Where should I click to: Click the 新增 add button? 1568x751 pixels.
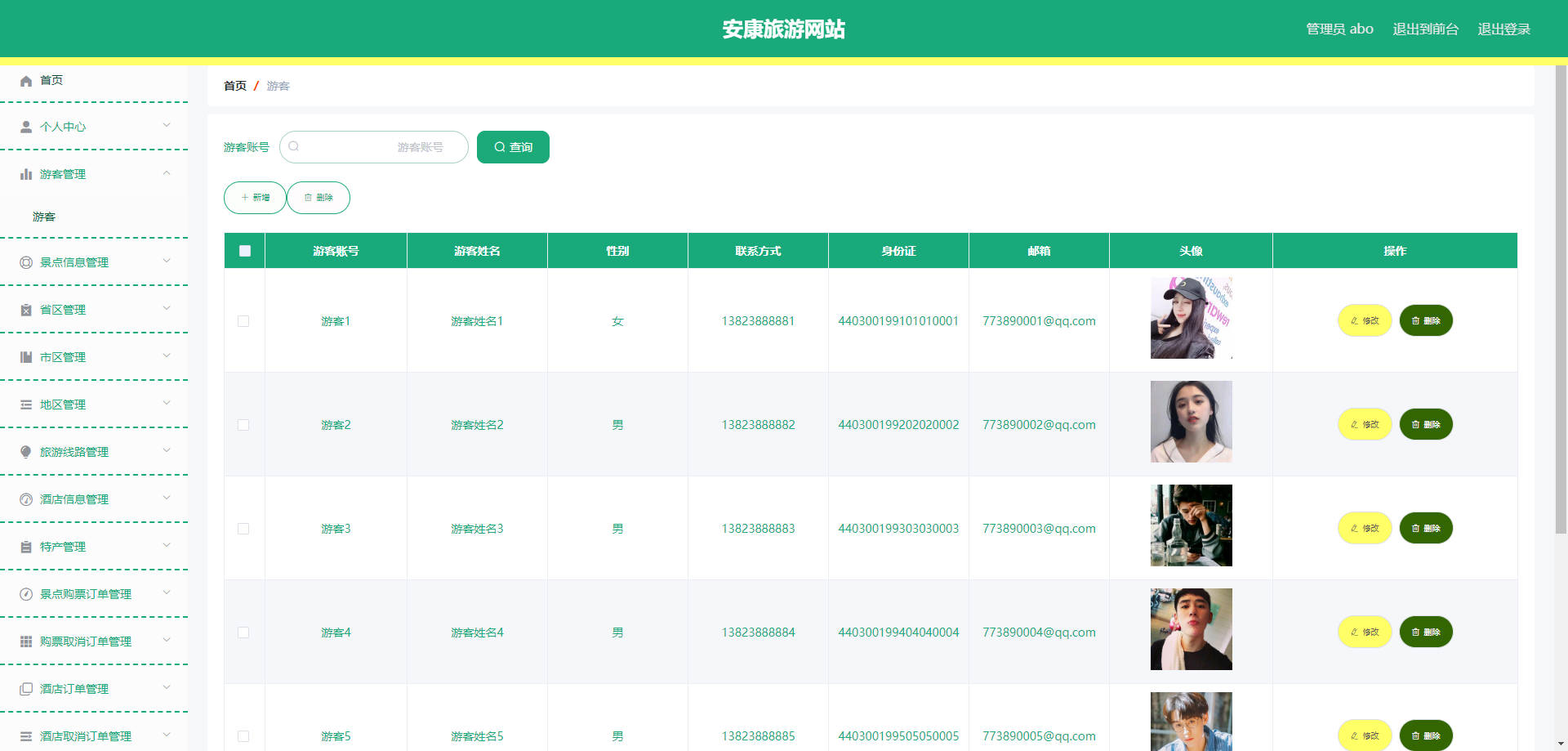[255, 198]
